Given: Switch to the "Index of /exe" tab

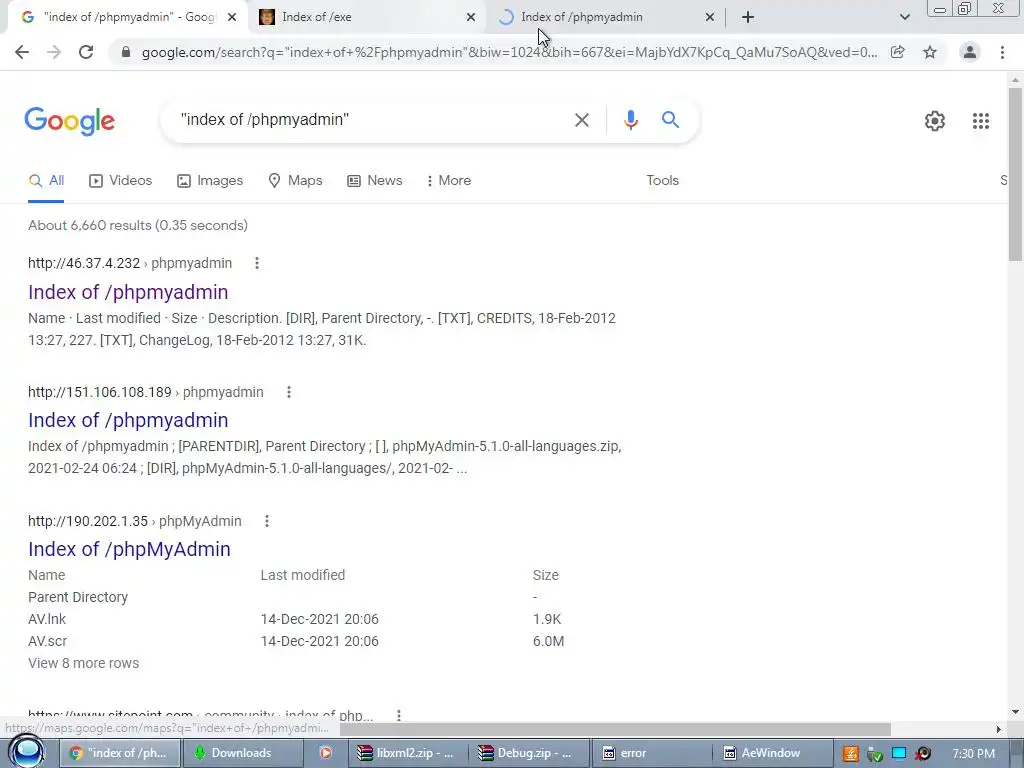Looking at the screenshot, I should point(366,18).
